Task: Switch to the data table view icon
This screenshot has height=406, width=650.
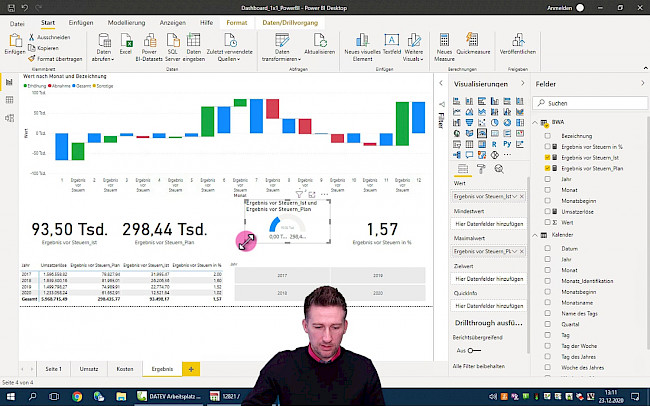Action: 9,101
